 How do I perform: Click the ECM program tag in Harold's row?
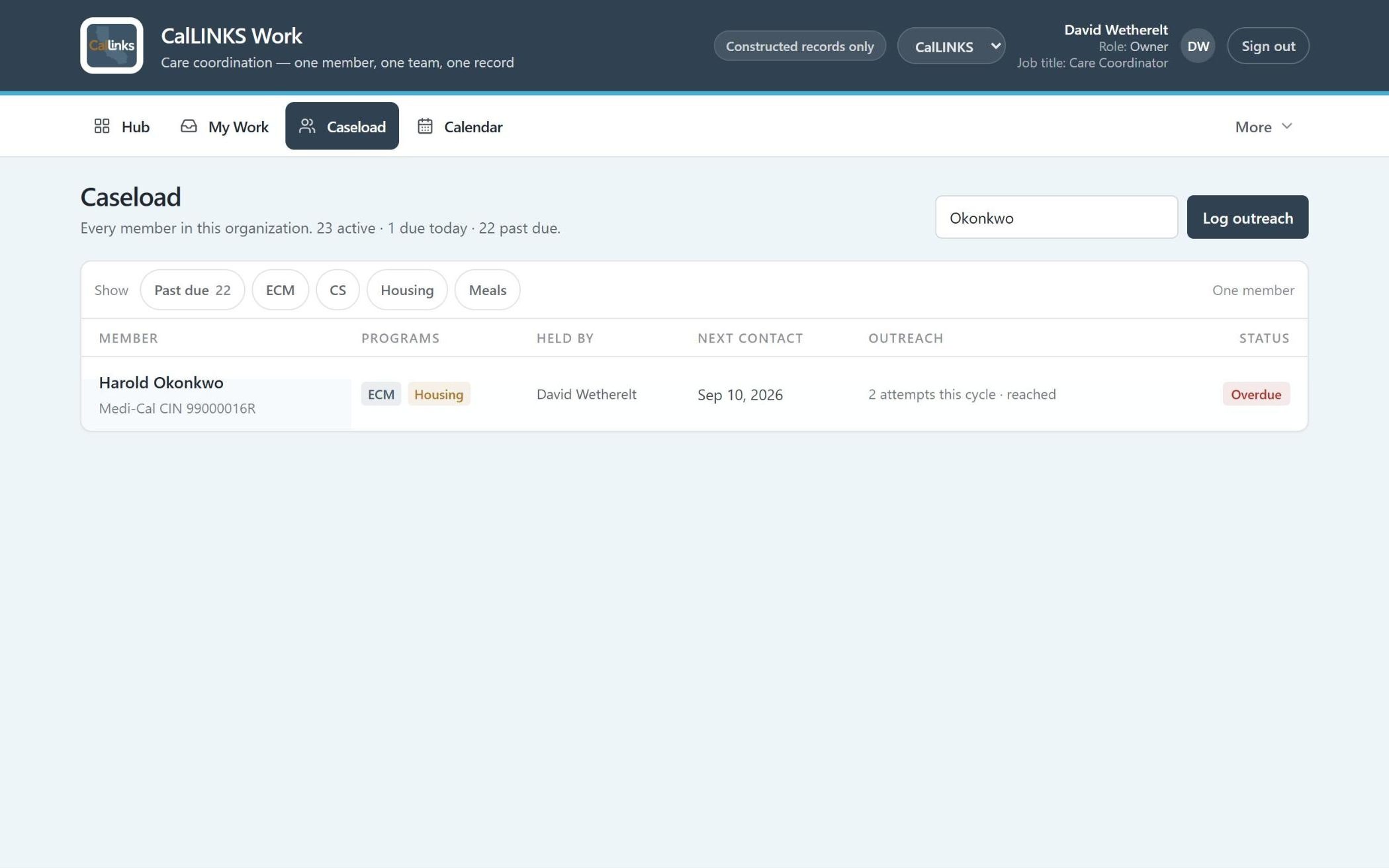coord(381,394)
